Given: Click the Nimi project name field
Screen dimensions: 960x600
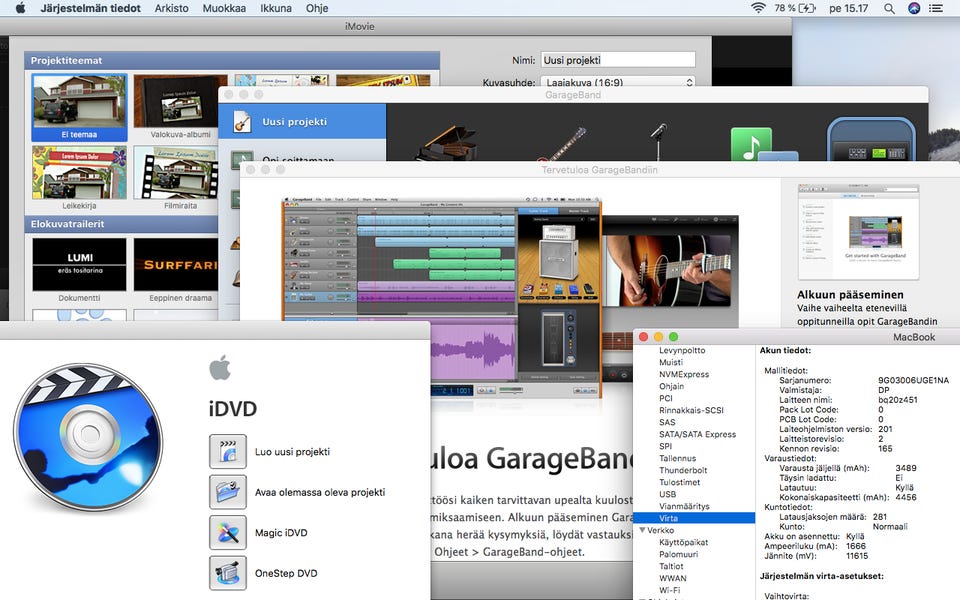Looking at the screenshot, I should (x=618, y=60).
